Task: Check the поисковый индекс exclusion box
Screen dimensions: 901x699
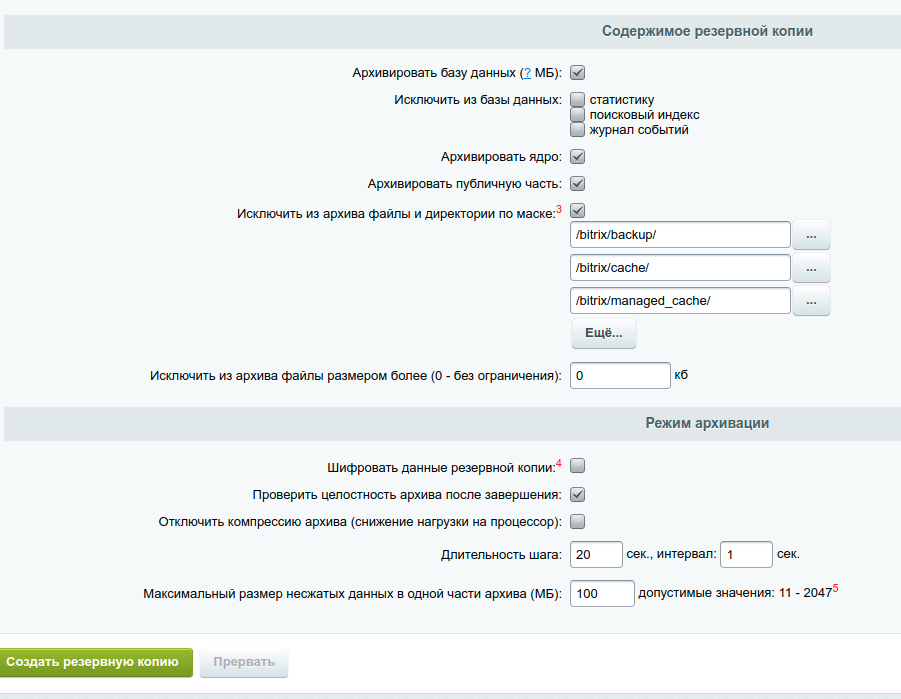Action: coord(577,114)
